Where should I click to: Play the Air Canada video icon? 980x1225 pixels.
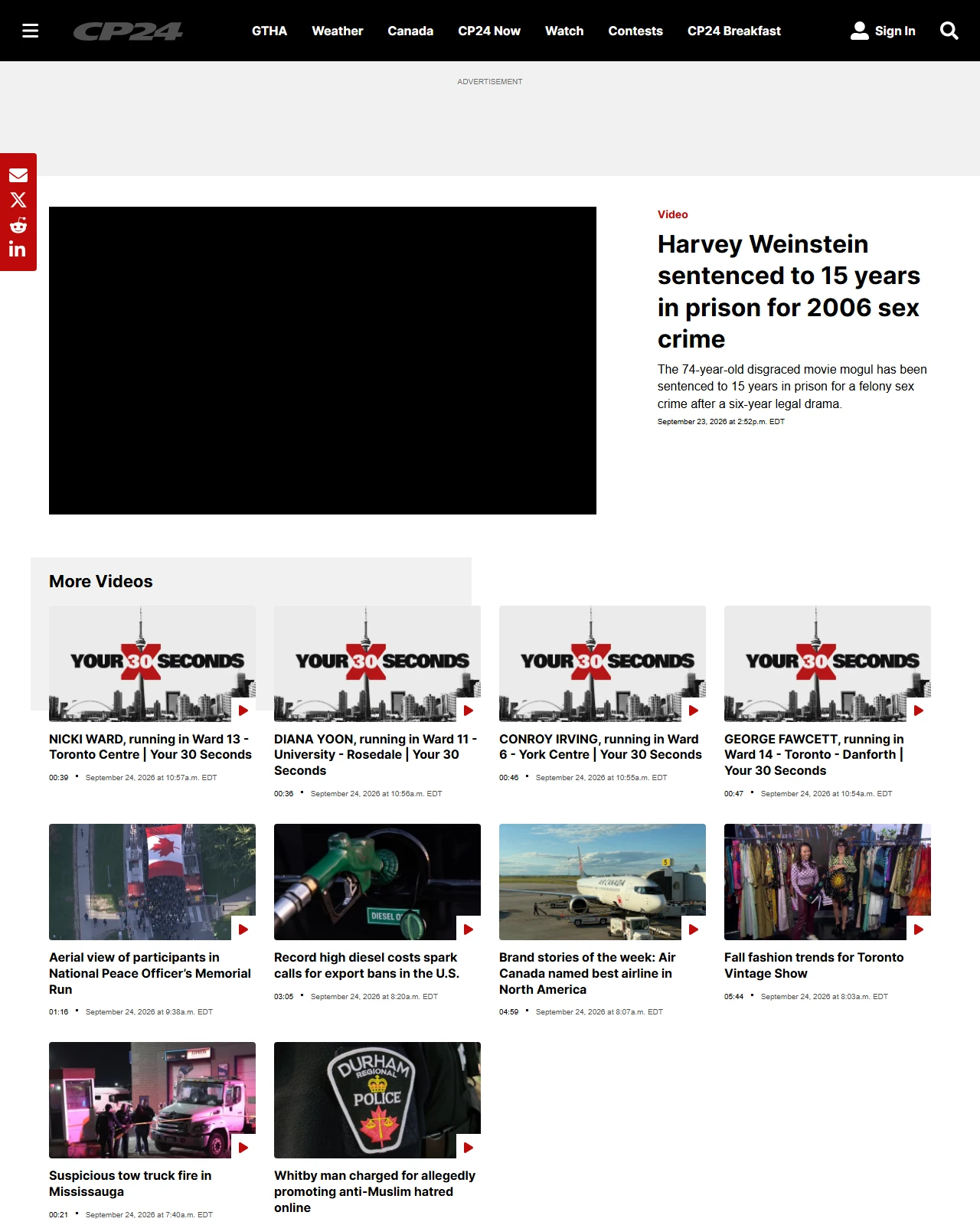pyautogui.click(x=694, y=929)
